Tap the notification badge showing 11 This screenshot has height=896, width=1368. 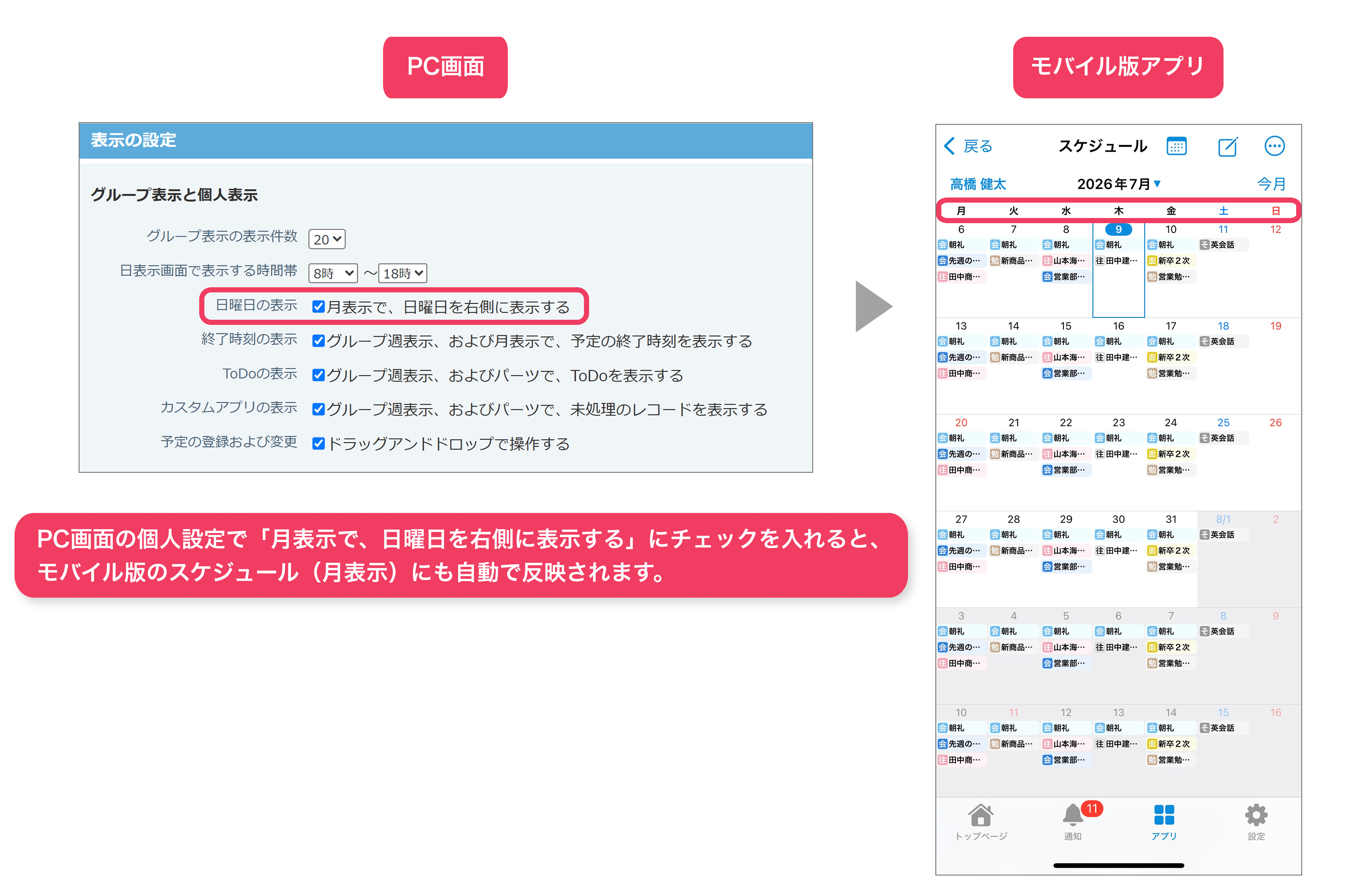pyautogui.click(x=1092, y=808)
